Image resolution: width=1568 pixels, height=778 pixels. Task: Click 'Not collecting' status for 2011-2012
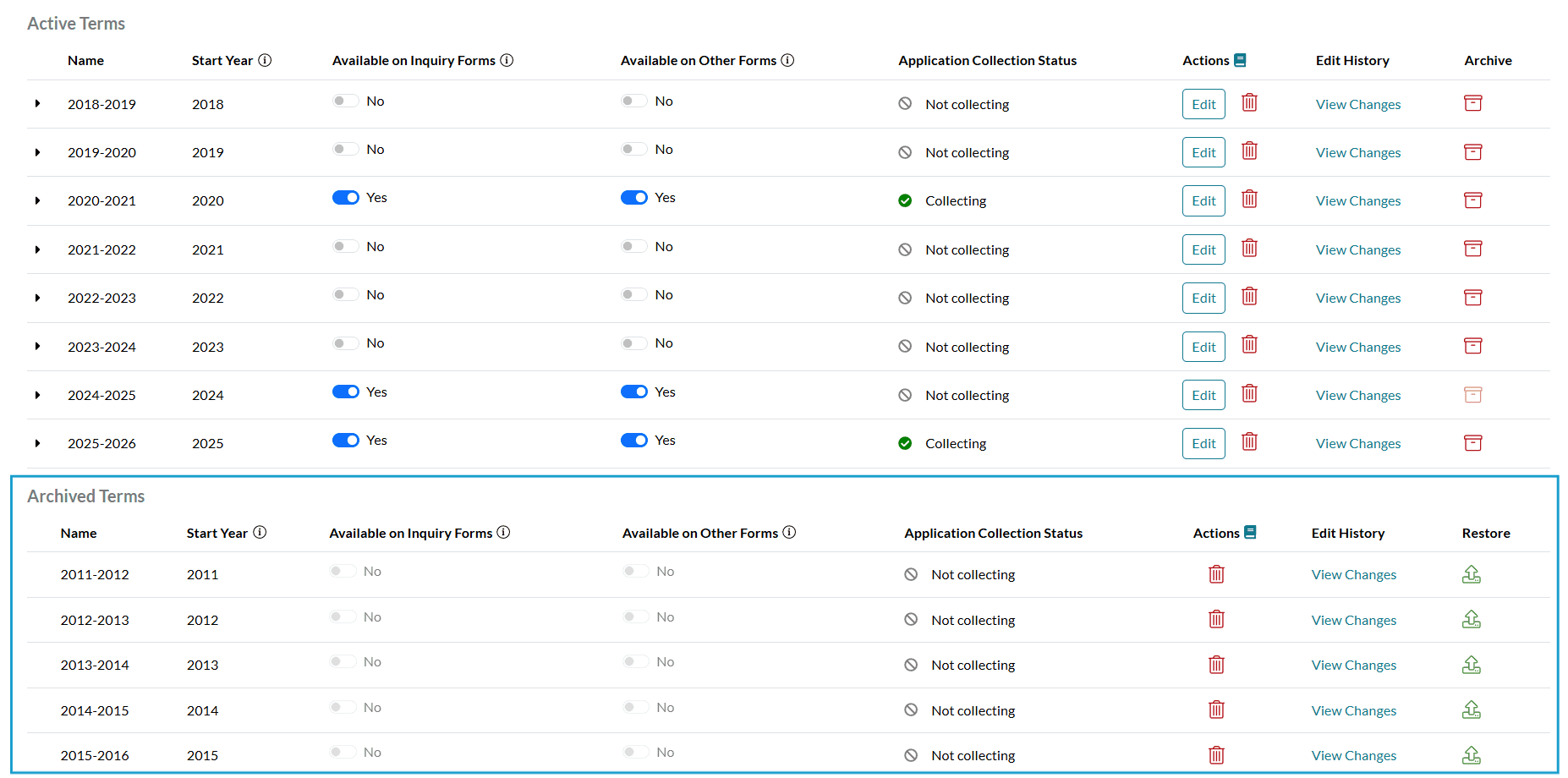(973, 574)
